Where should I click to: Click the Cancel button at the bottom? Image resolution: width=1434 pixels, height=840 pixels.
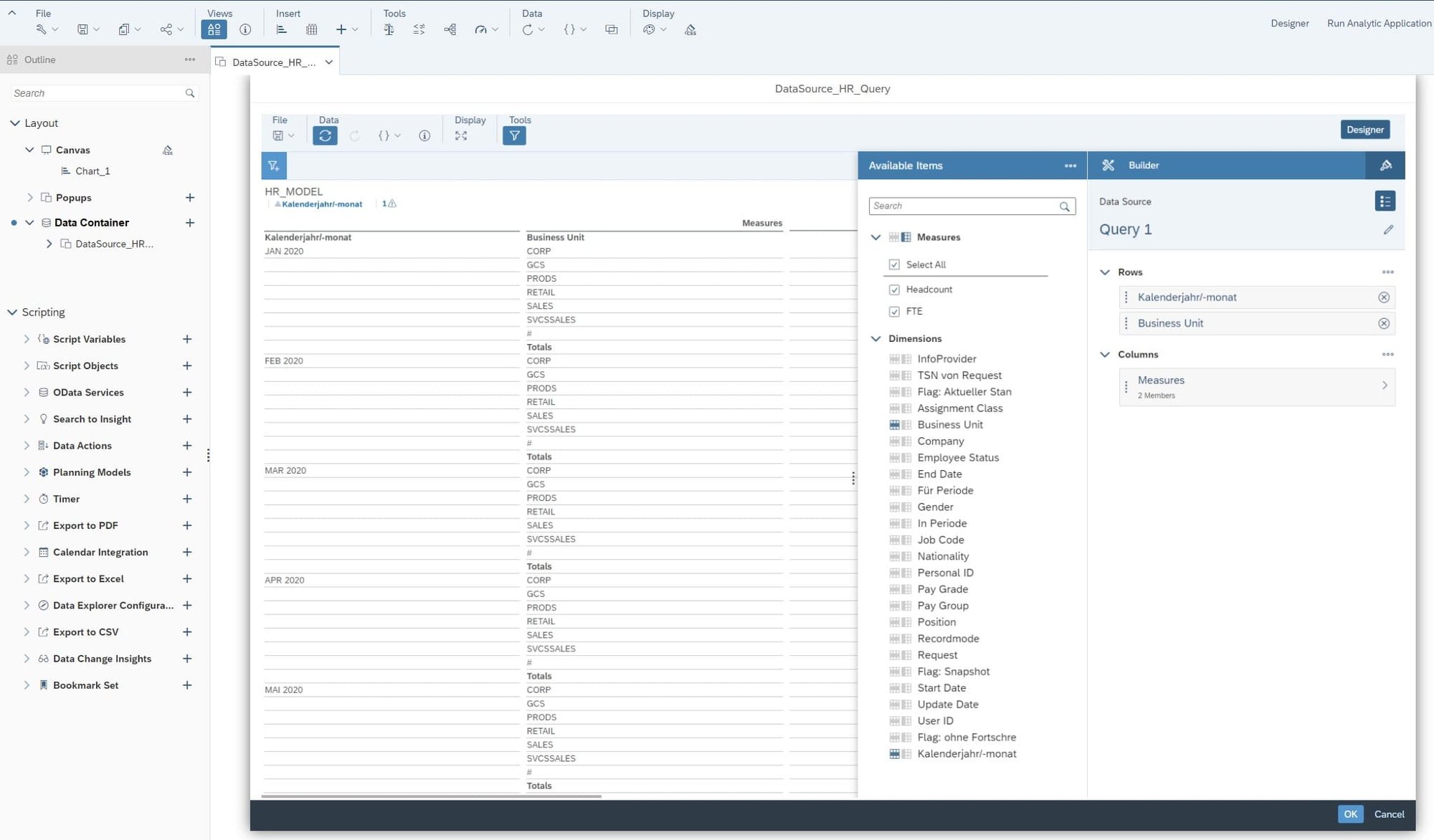tap(1389, 814)
